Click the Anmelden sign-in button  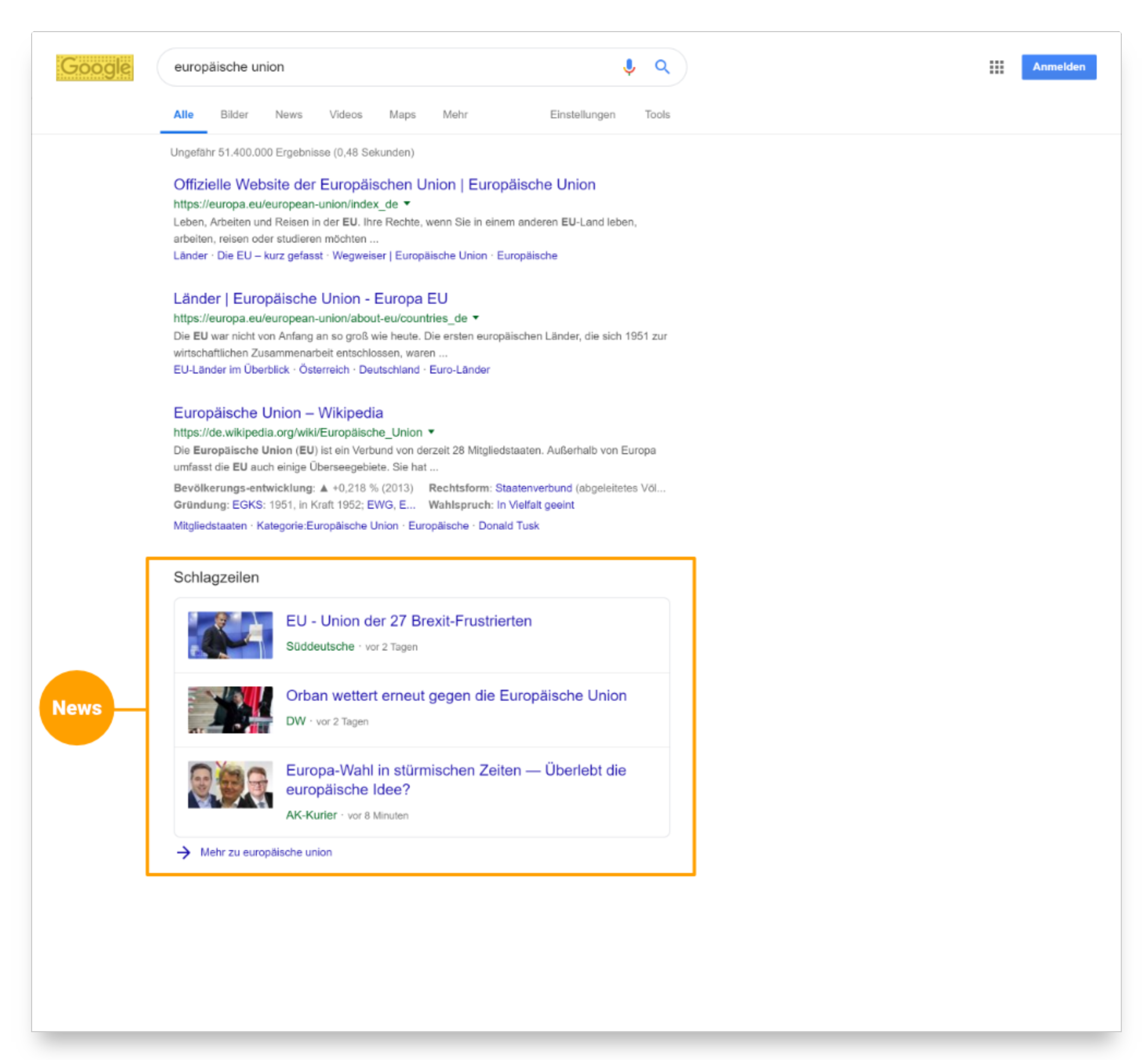1059,67
